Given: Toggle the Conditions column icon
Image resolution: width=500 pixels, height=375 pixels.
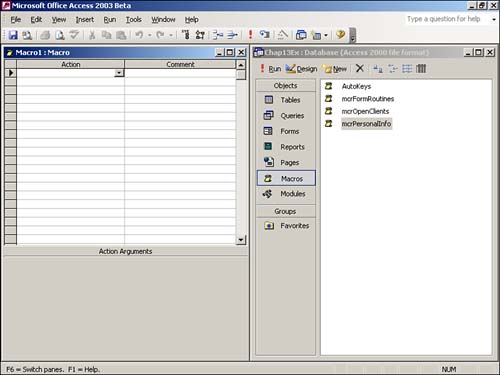Looking at the screenshot, I should pyautogui.click(x=200, y=35).
